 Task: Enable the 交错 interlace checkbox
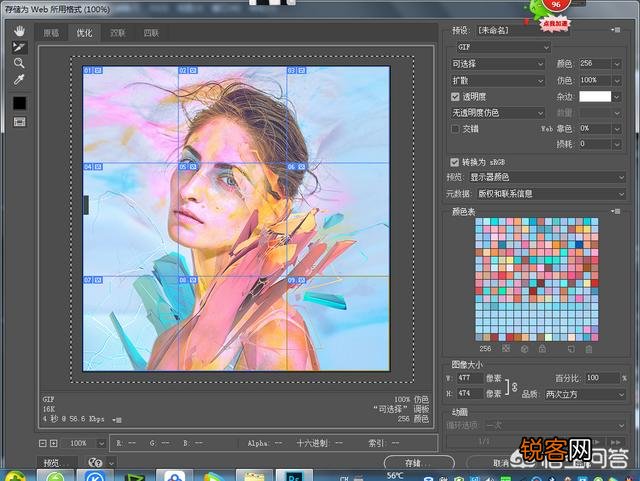pyautogui.click(x=455, y=129)
